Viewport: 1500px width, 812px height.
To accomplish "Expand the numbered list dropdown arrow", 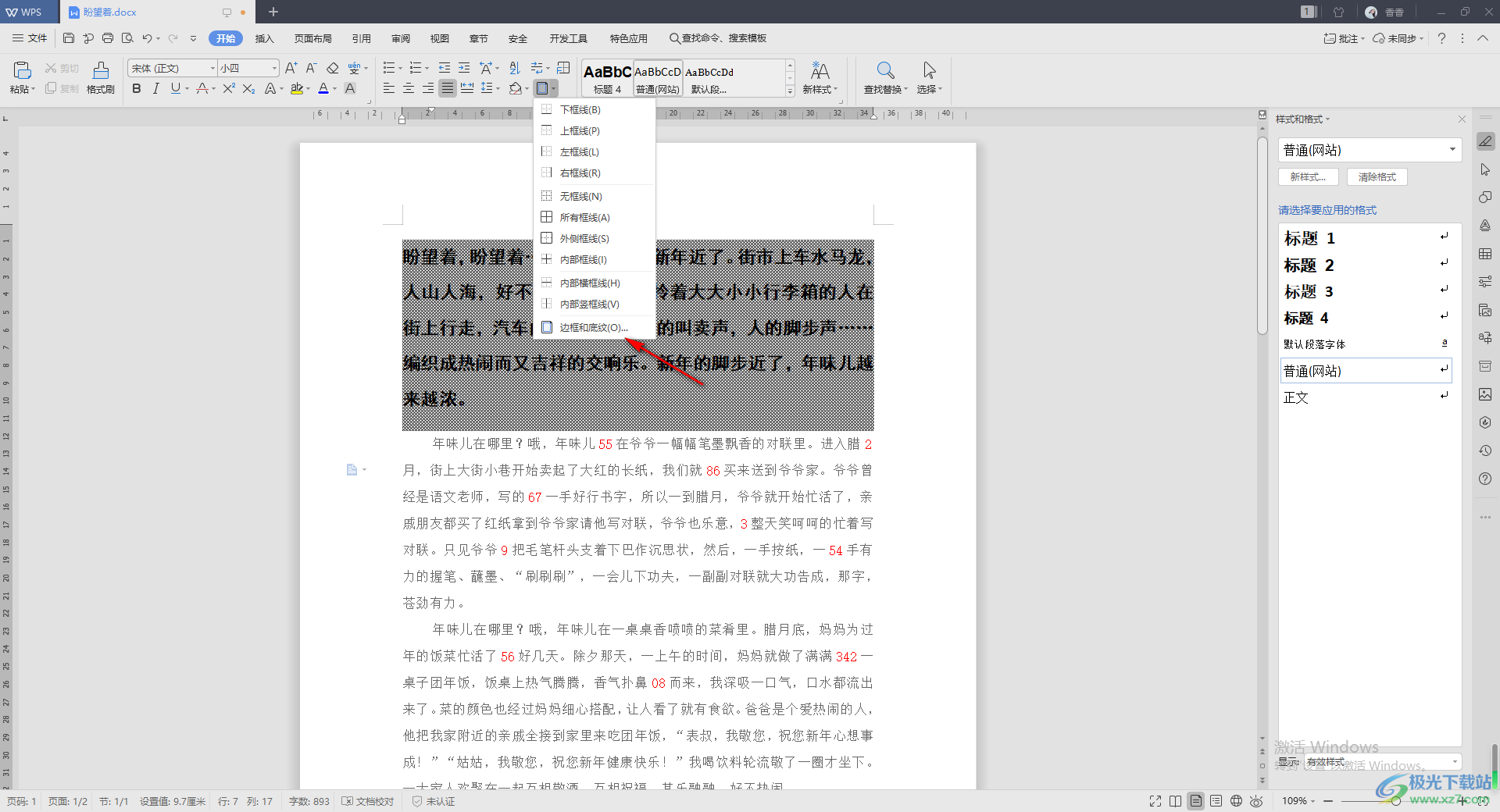I will click(427, 69).
